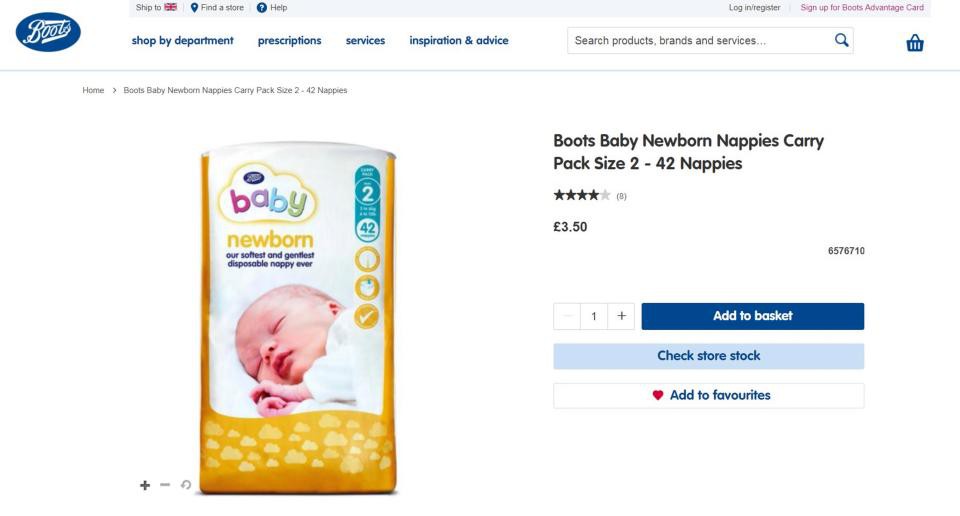Click the search magnifier icon

pyautogui.click(x=841, y=40)
